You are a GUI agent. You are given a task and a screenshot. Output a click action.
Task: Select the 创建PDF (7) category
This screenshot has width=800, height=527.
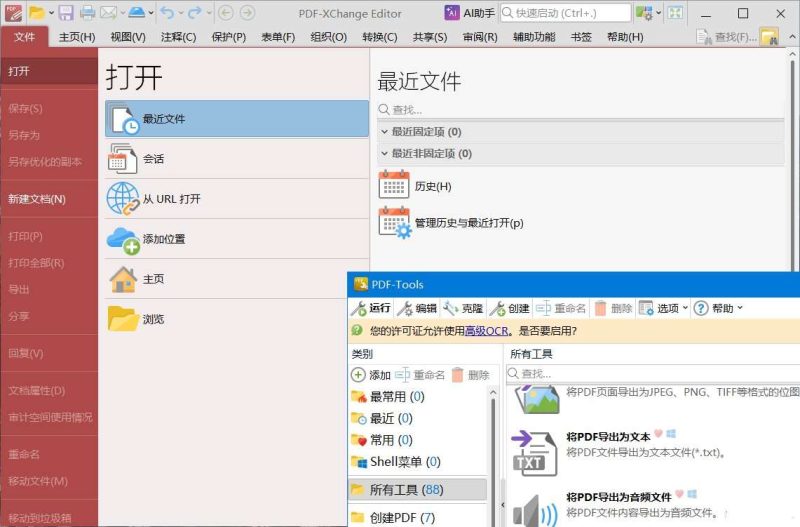(x=393, y=518)
